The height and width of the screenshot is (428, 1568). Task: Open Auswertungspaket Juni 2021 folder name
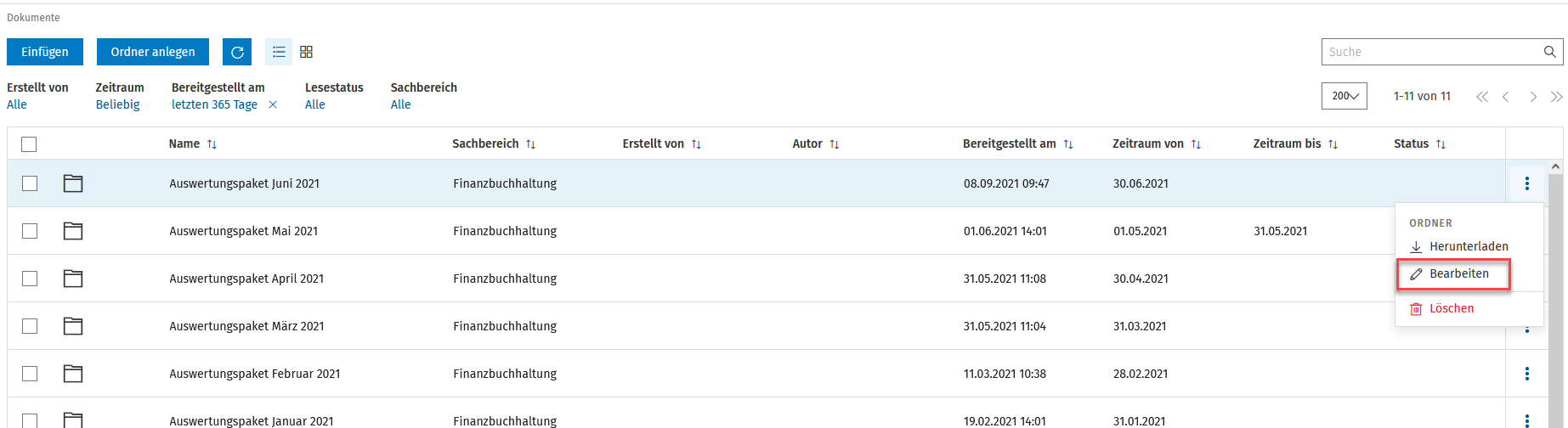244,183
